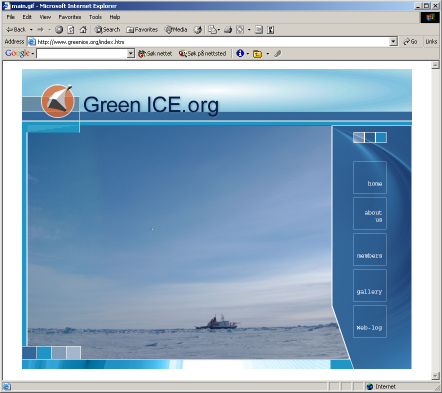Screen dimensions: 442x393
Task: Open the Favorites menu
Action: tap(70, 17)
